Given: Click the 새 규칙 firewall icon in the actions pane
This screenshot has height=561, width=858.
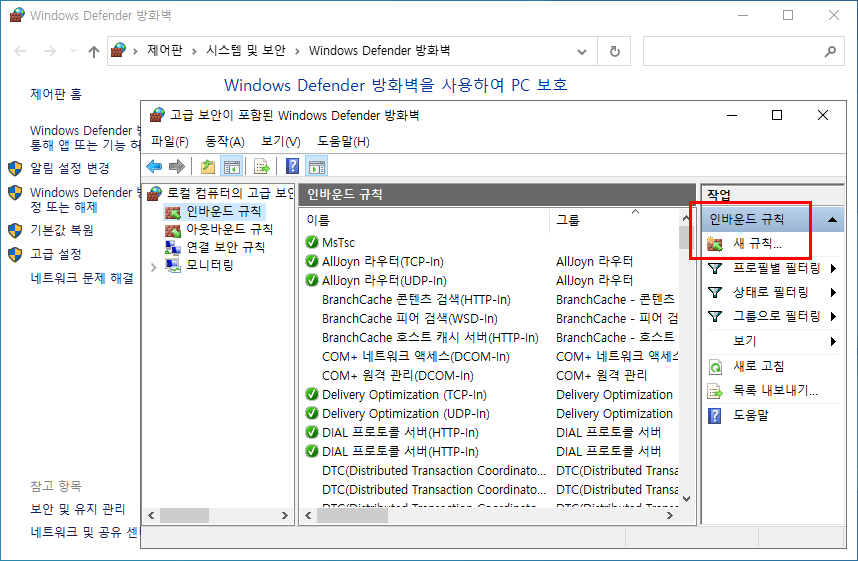Looking at the screenshot, I should pyautogui.click(x=715, y=244).
